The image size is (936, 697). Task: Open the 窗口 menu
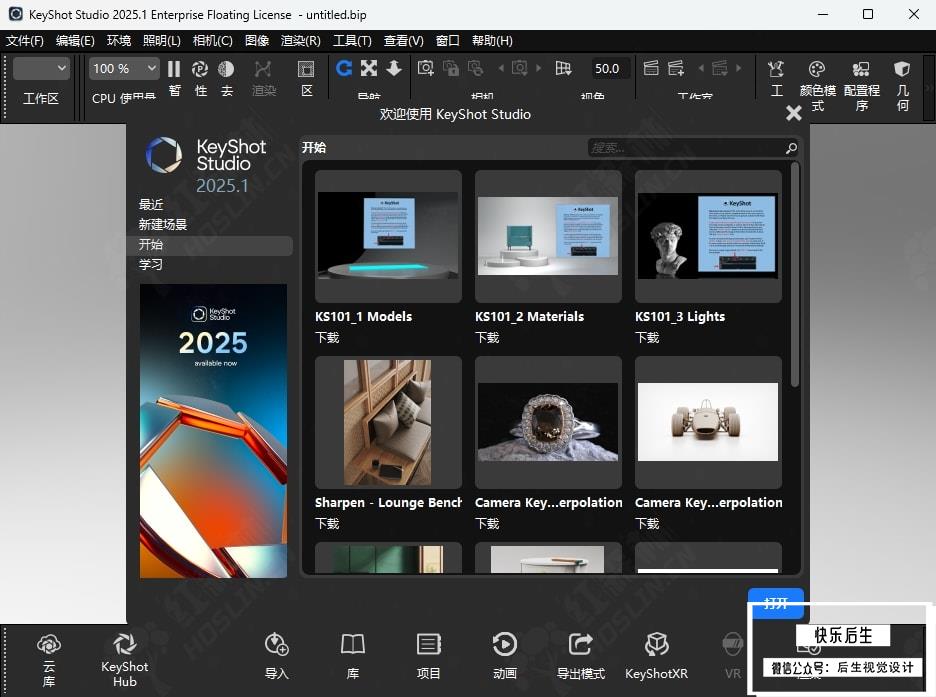click(x=448, y=41)
